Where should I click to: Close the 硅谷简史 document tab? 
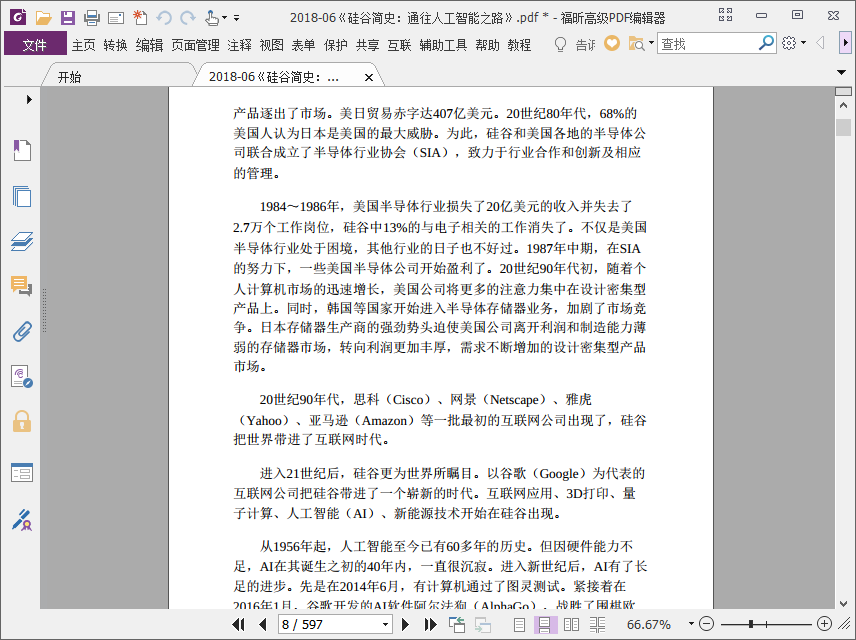coord(369,78)
